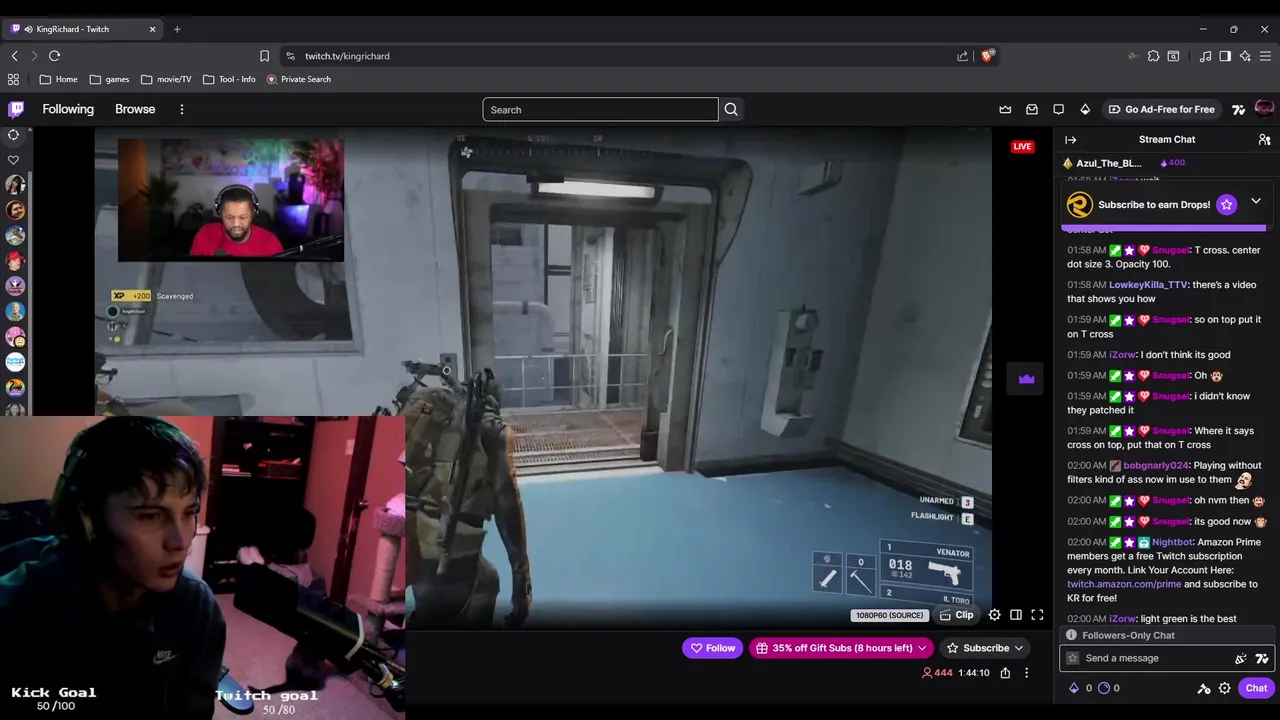
Task: Open the Whispers speech bubble icon
Action: (x=1059, y=109)
